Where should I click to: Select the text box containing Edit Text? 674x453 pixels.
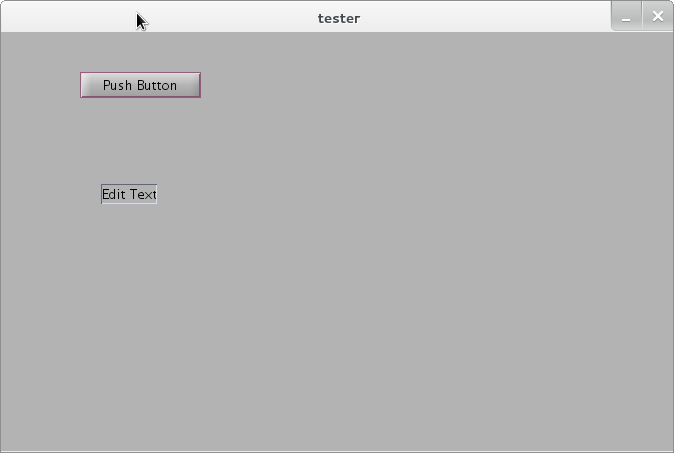coord(129,194)
